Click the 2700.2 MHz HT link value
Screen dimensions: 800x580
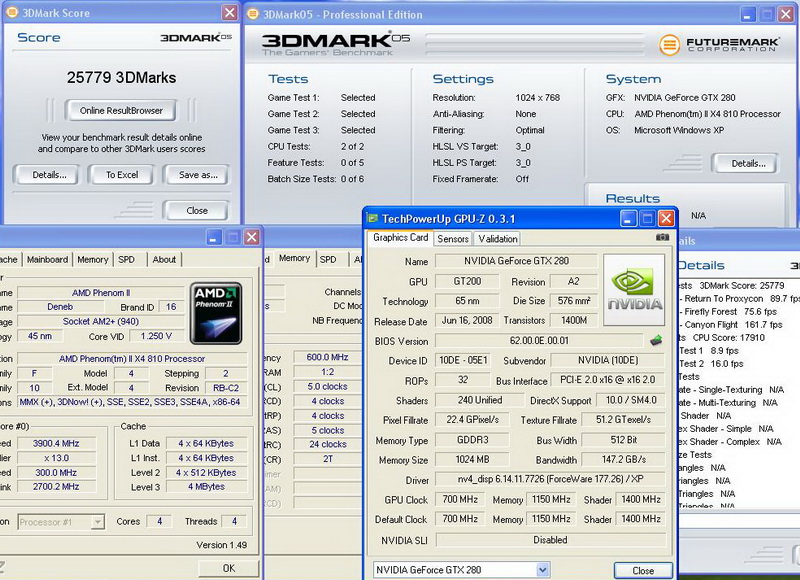click(x=56, y=487)
